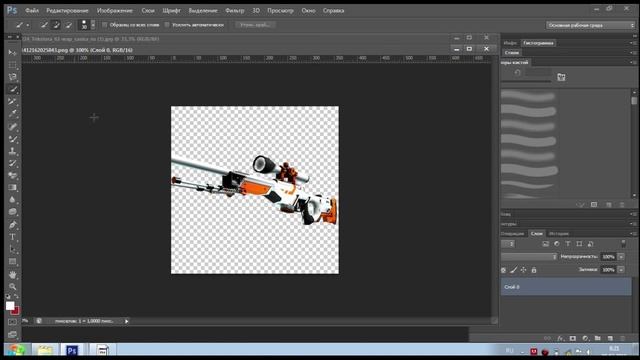Swap foreground and background colors

[16, 296]
